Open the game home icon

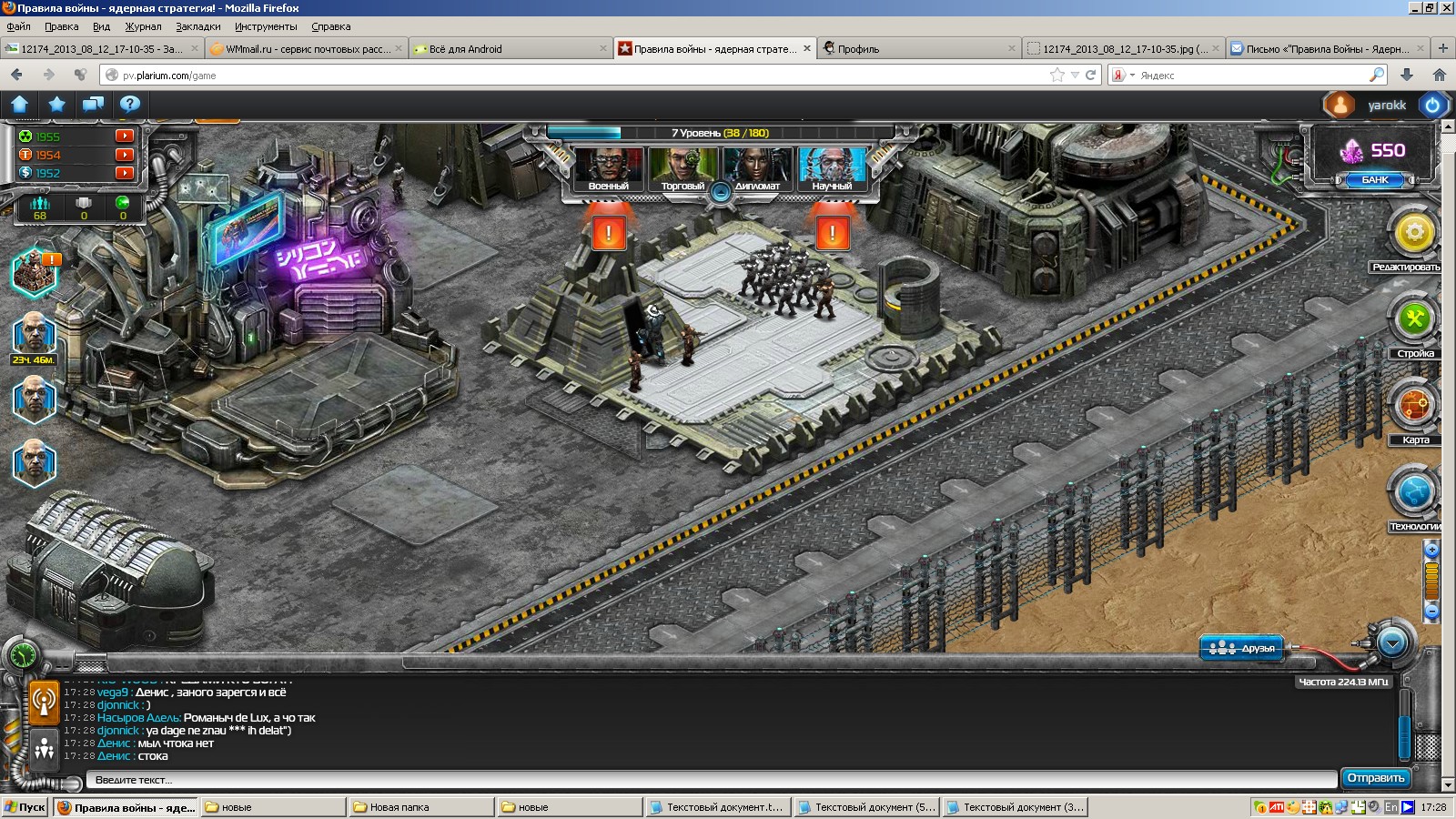point(20,105)
